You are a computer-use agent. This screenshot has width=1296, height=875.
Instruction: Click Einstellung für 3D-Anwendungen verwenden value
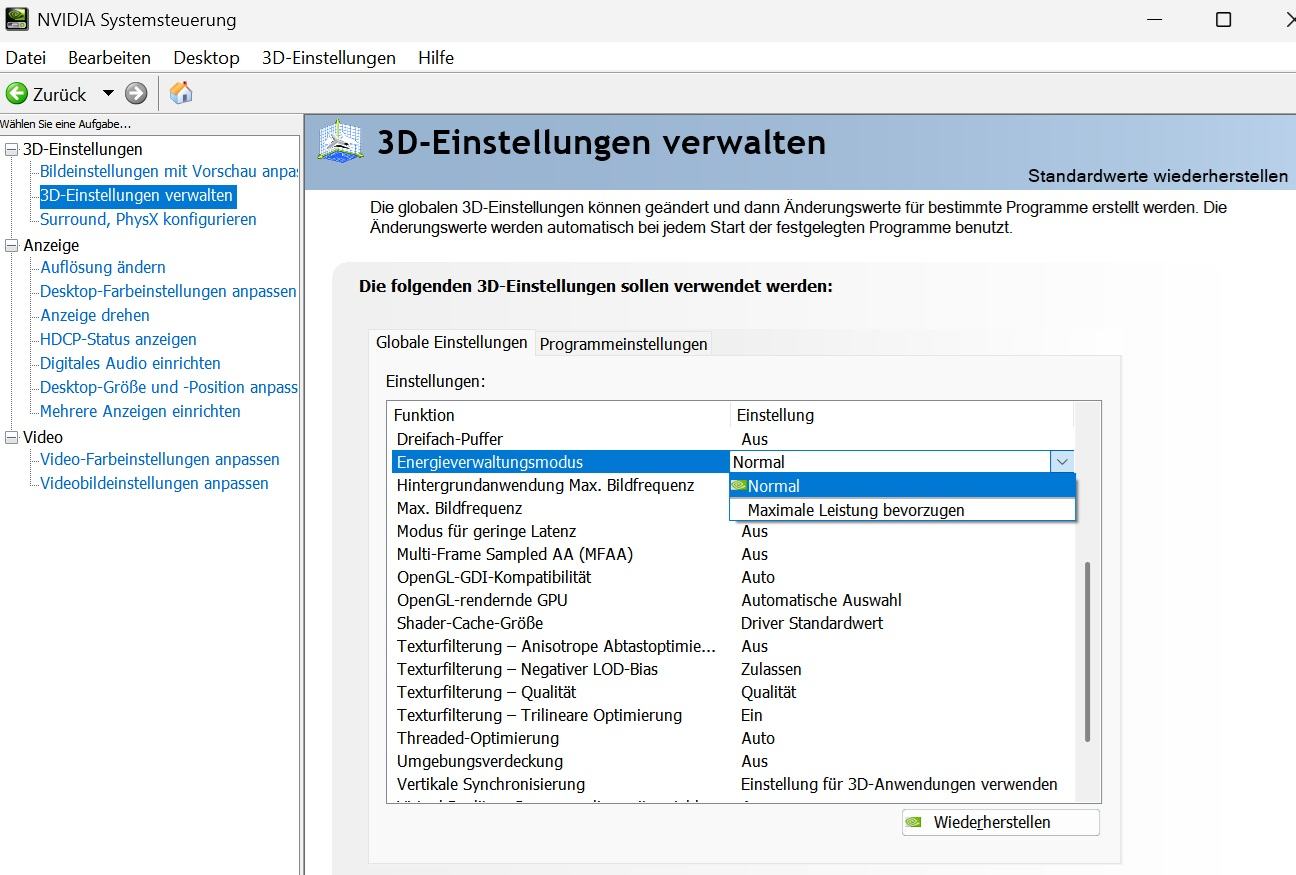click(x=899, y=784)
